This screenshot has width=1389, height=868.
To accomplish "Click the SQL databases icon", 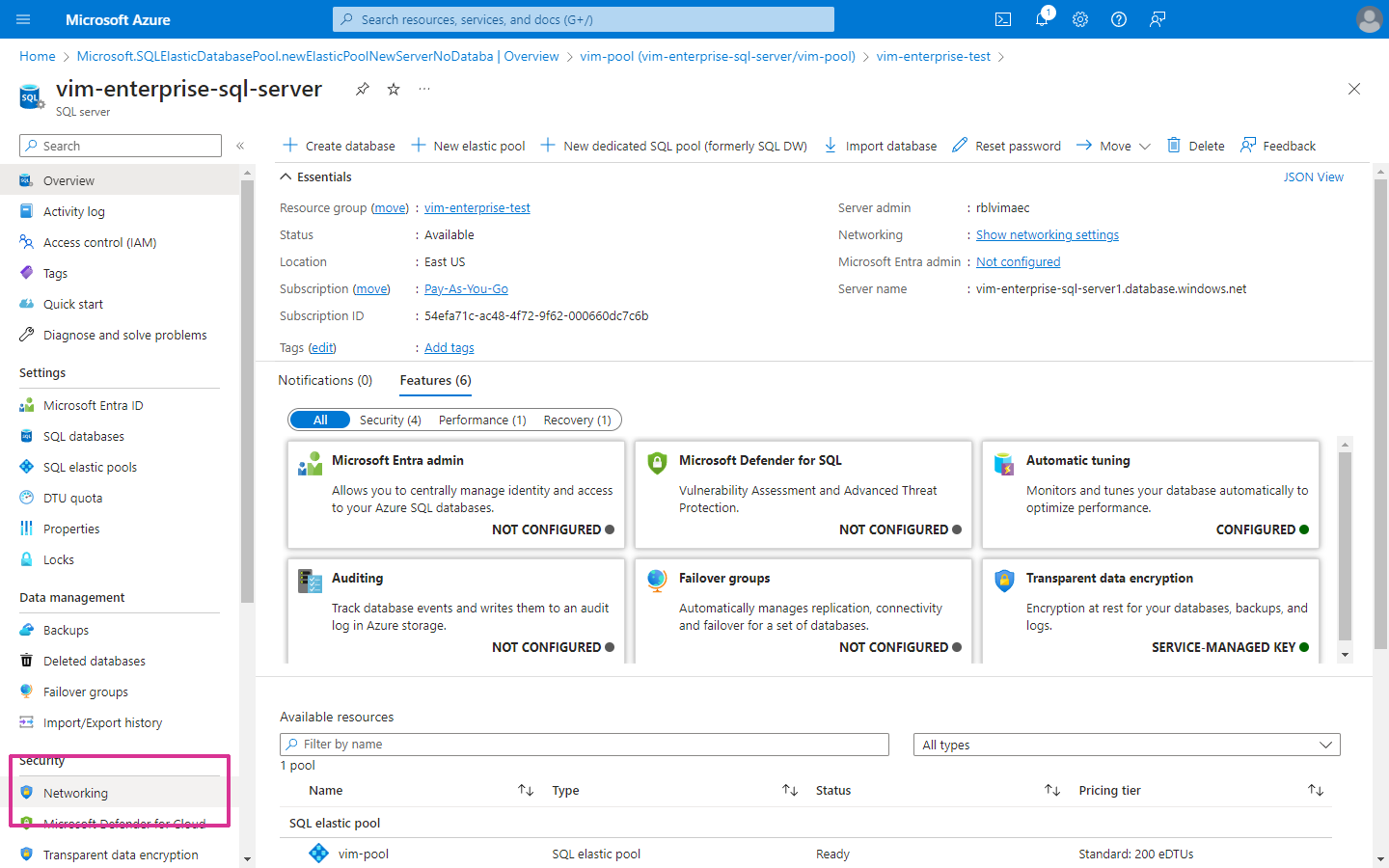I will coord(26,436).
